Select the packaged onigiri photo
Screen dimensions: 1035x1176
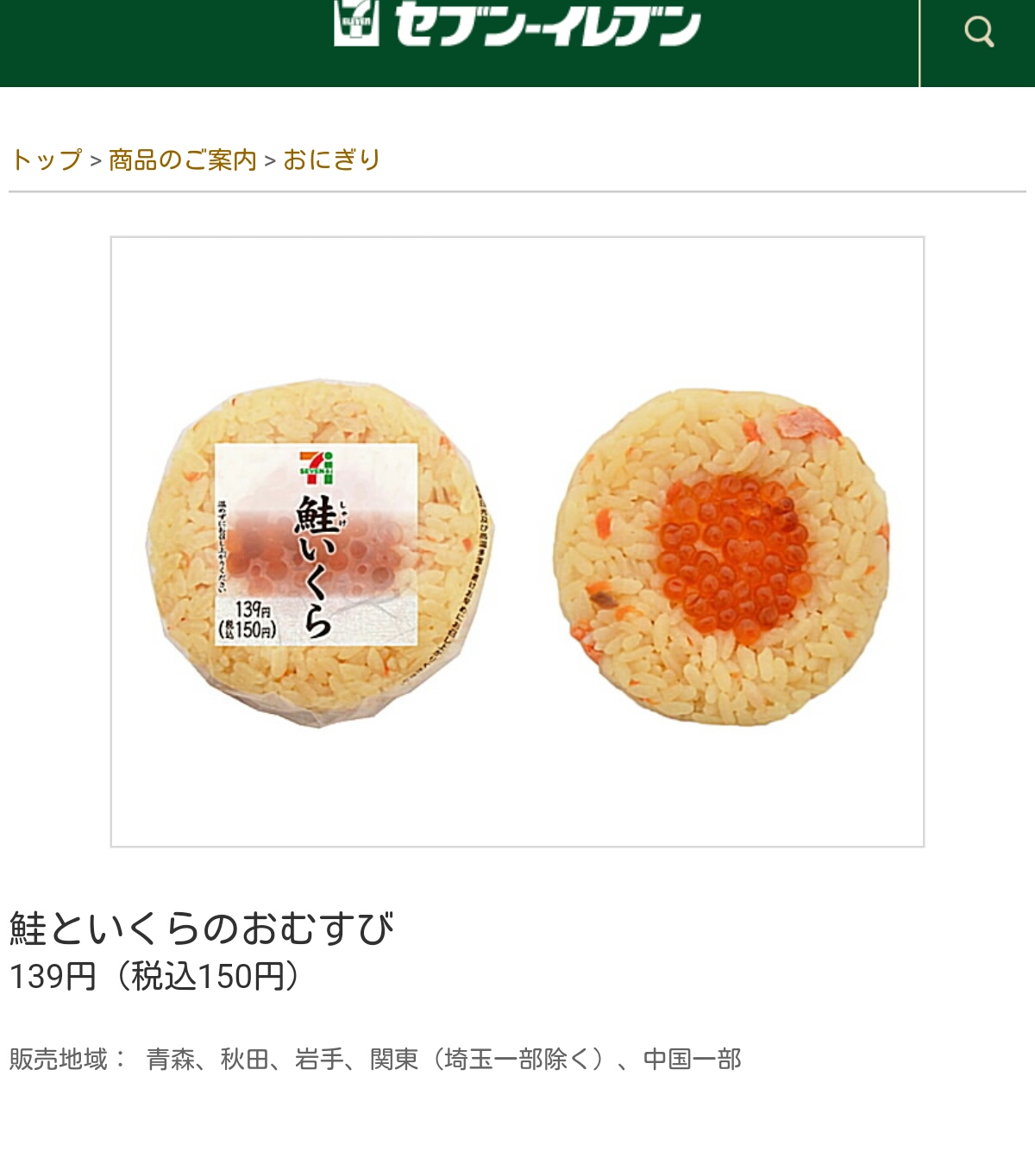320,553
